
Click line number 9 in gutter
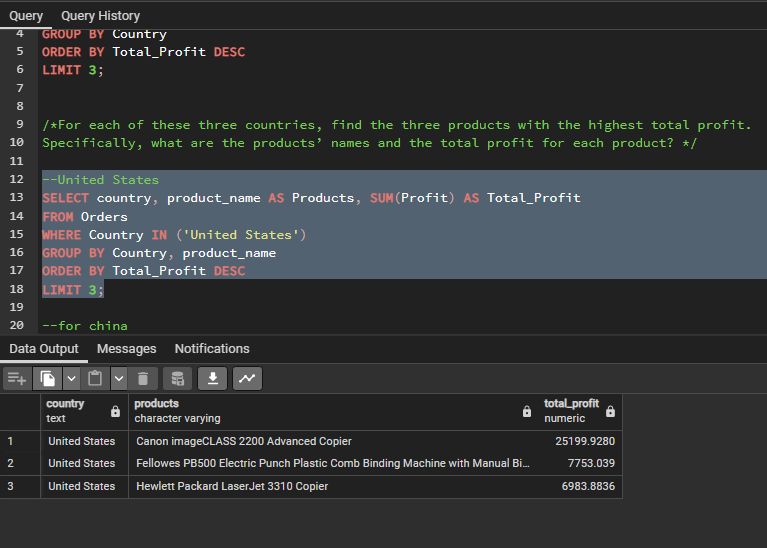pos(20,124)
